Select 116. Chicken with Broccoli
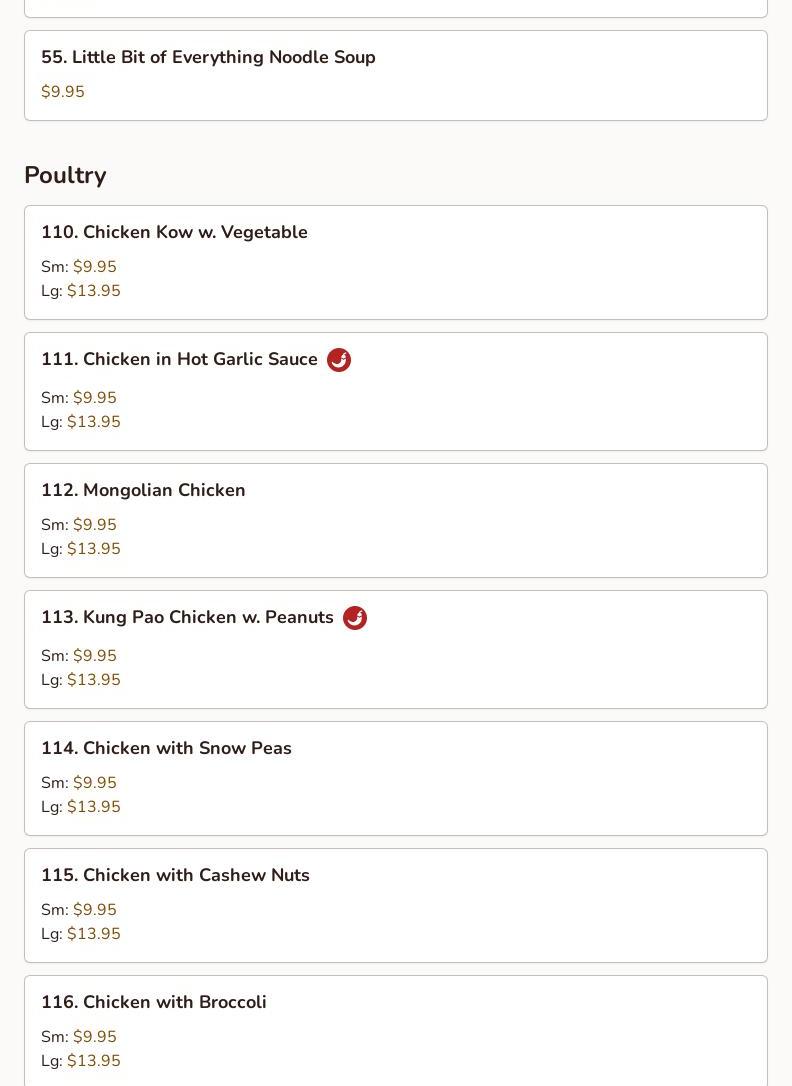792x1086 pixels. point(154,1002)
